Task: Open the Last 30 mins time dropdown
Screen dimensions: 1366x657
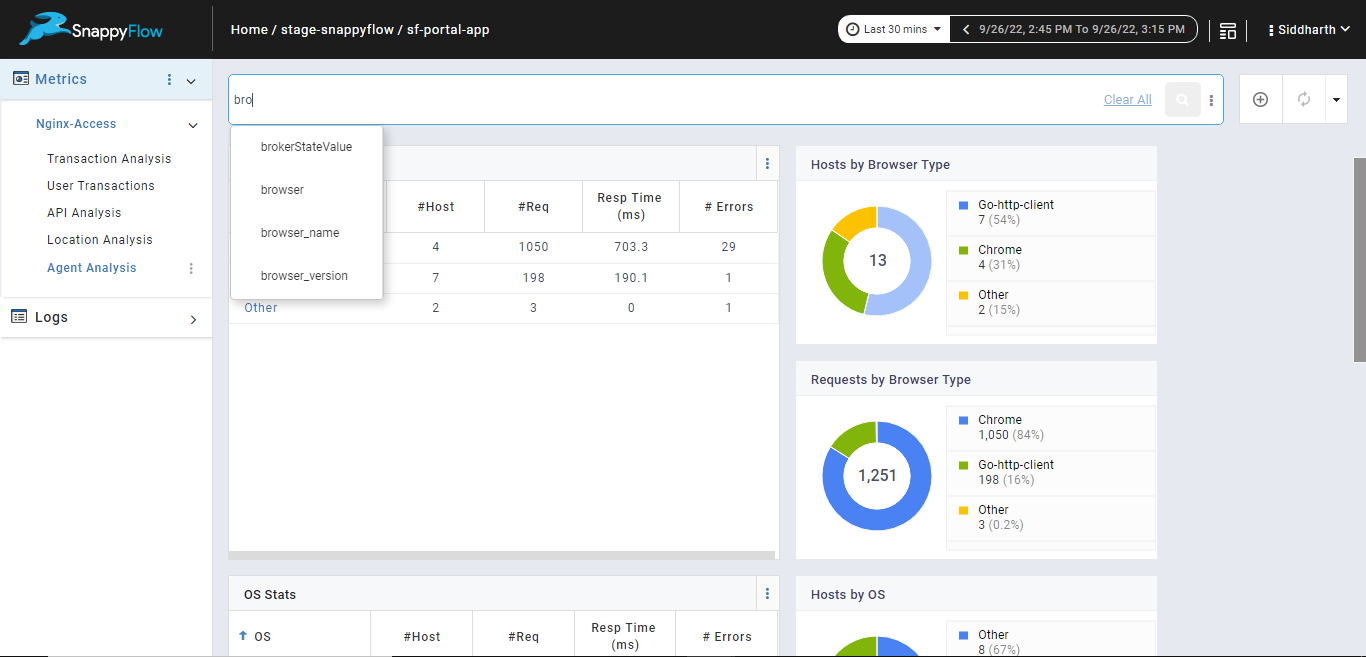Action: tap(893, 30)
